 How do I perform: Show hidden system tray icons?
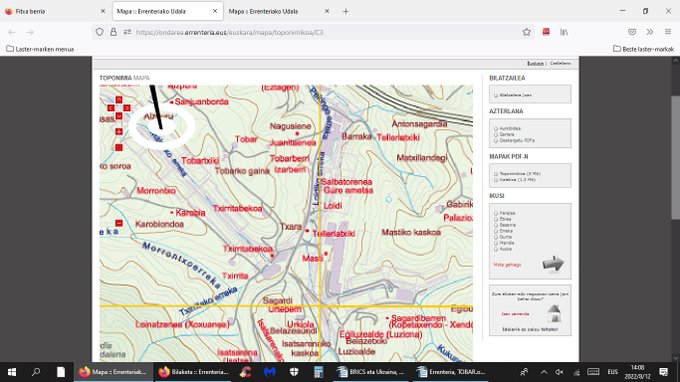[x=544, y=372]
